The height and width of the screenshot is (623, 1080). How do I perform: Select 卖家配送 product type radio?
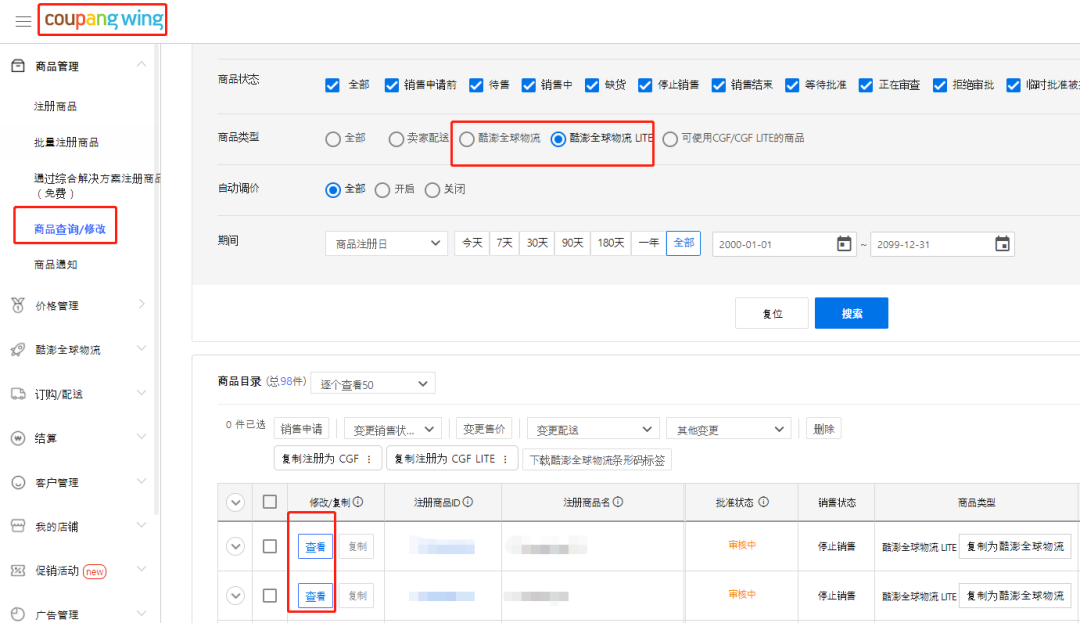396,139
